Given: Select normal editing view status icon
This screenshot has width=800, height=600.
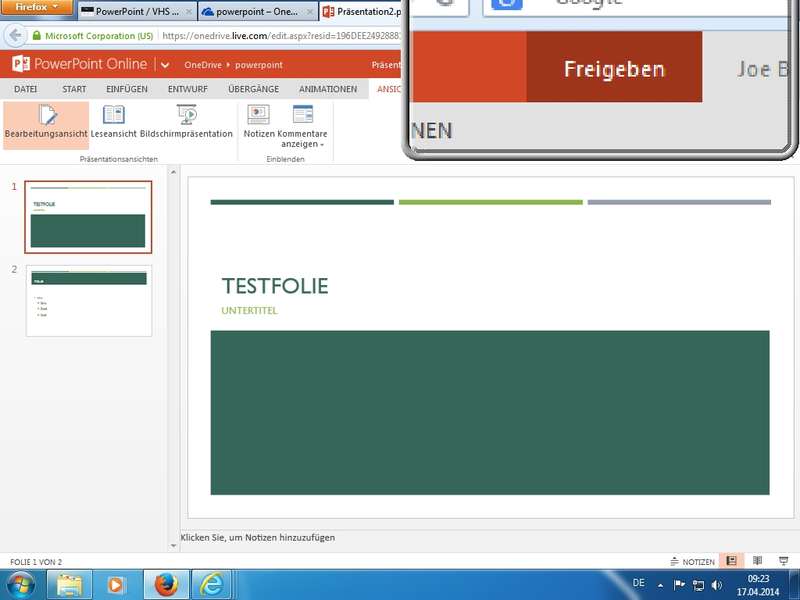Looking at the screenshot, I should coord(732,561).
